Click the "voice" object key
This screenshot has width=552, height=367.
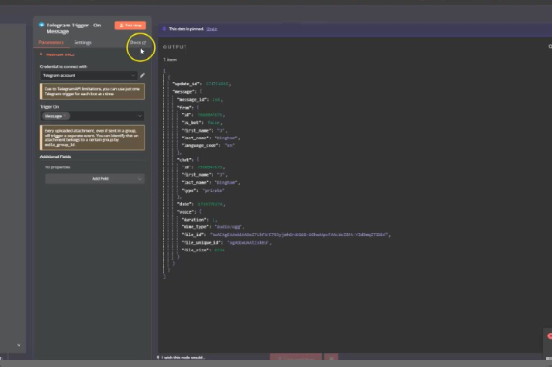187,212
